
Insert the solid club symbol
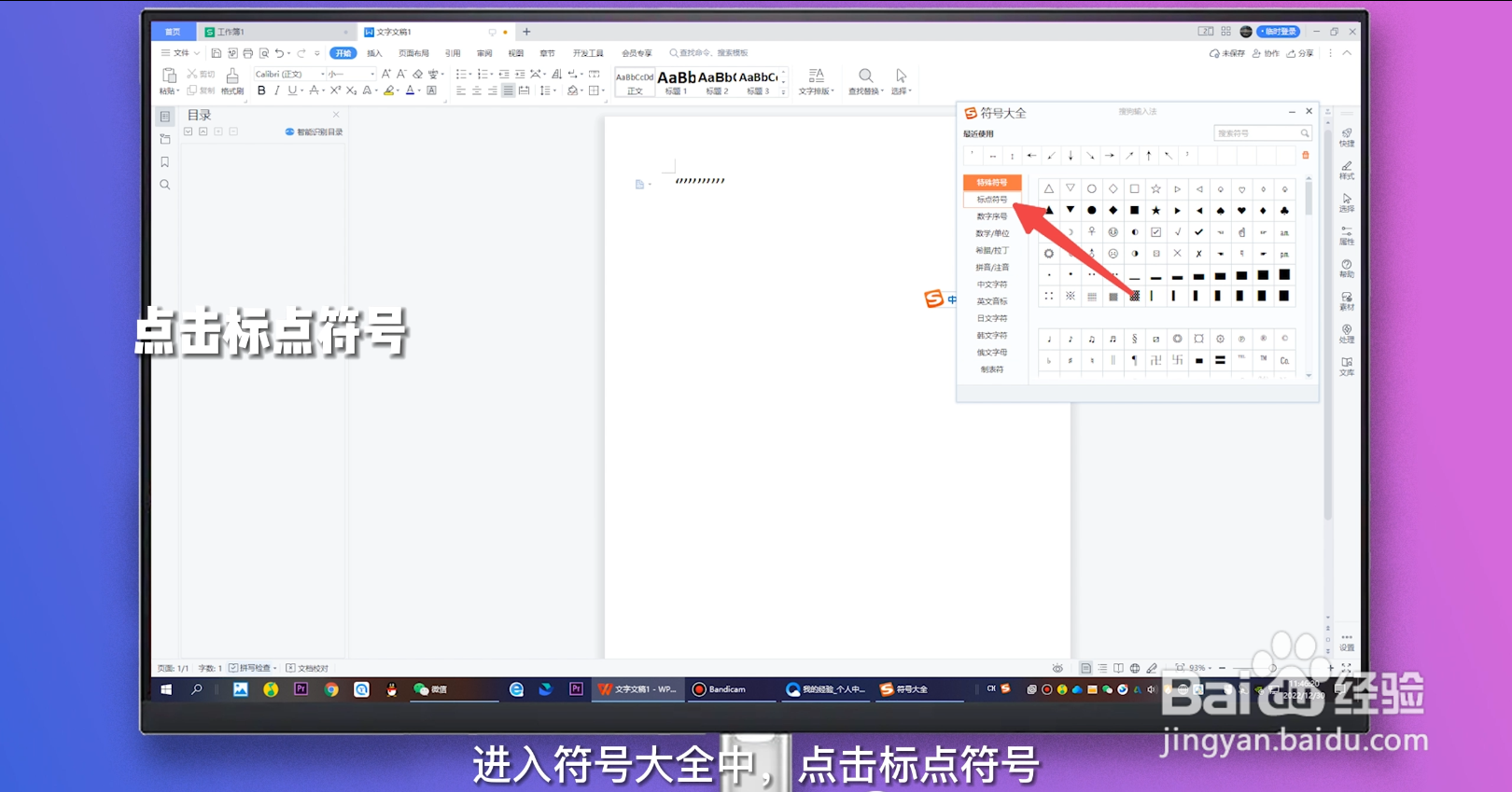pos(1284,211)
